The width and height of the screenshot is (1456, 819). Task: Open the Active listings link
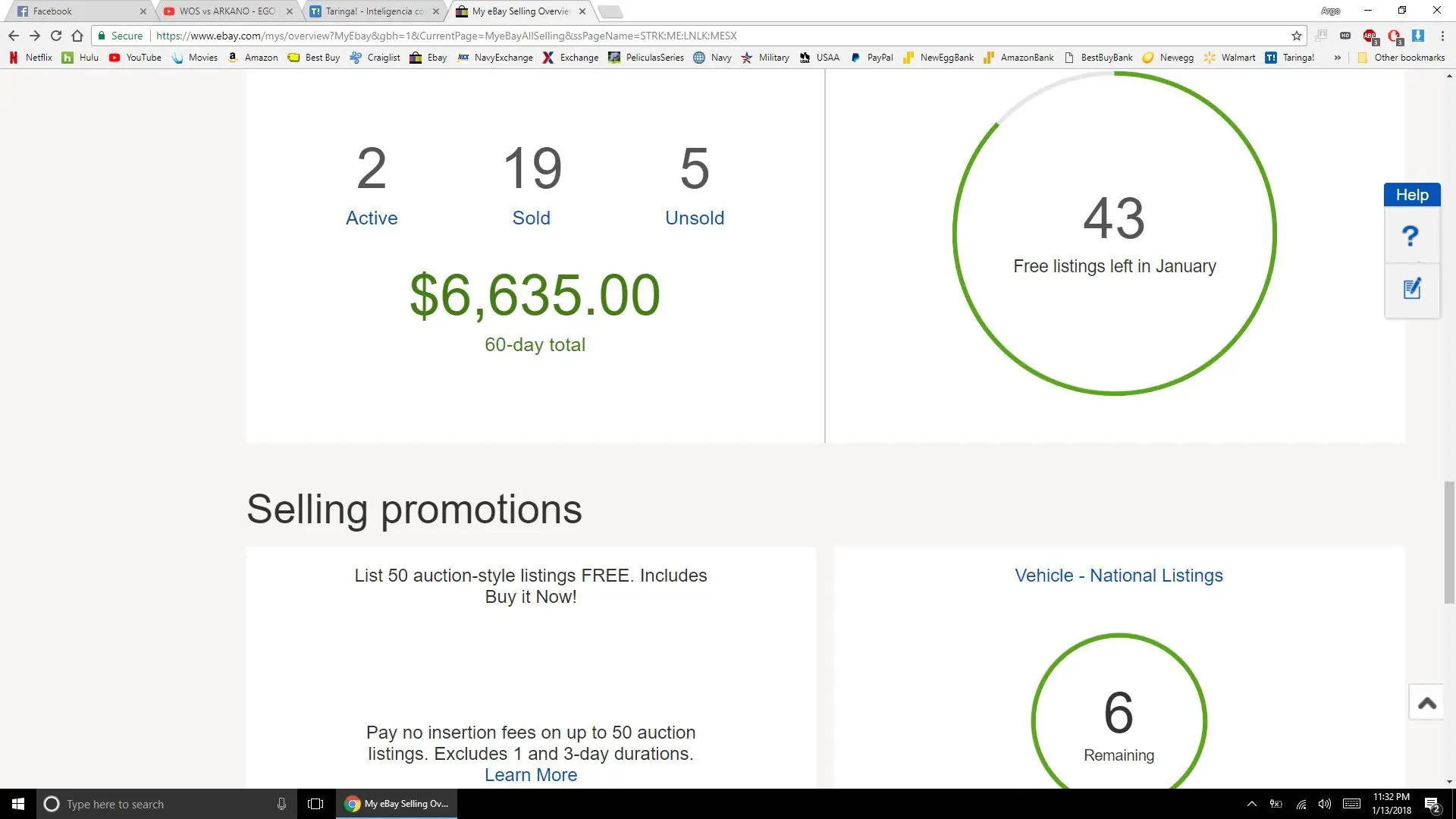point(372,218)
